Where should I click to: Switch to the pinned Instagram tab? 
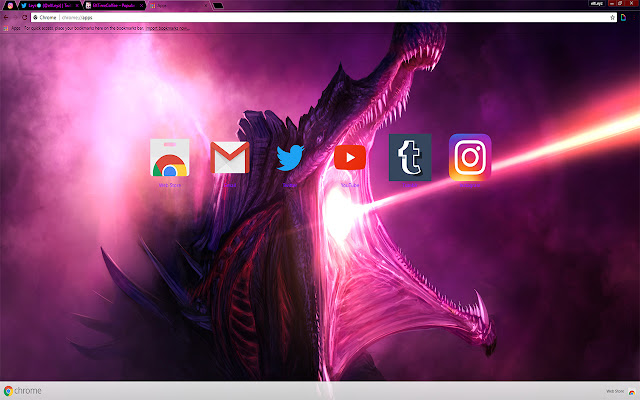click(10, 6)
